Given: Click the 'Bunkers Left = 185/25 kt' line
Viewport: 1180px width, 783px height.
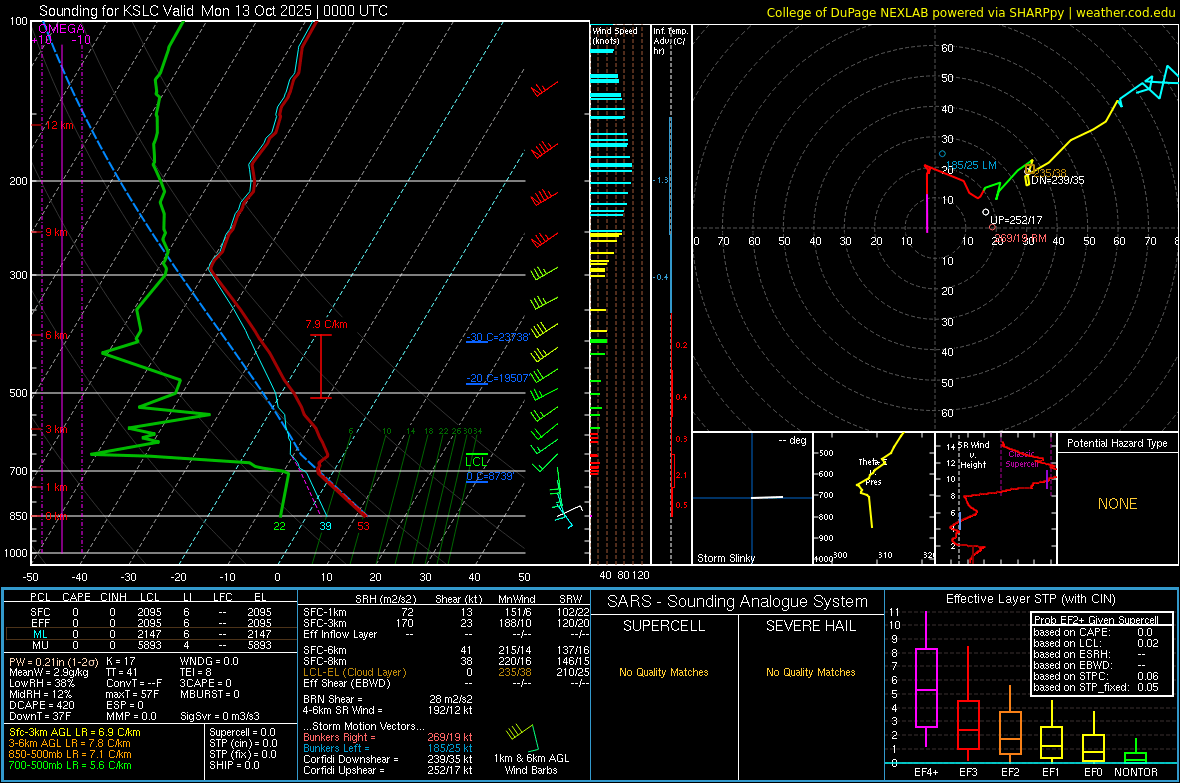Looking at the screenshot, I should pyautogui.click(x=388, y=748).
